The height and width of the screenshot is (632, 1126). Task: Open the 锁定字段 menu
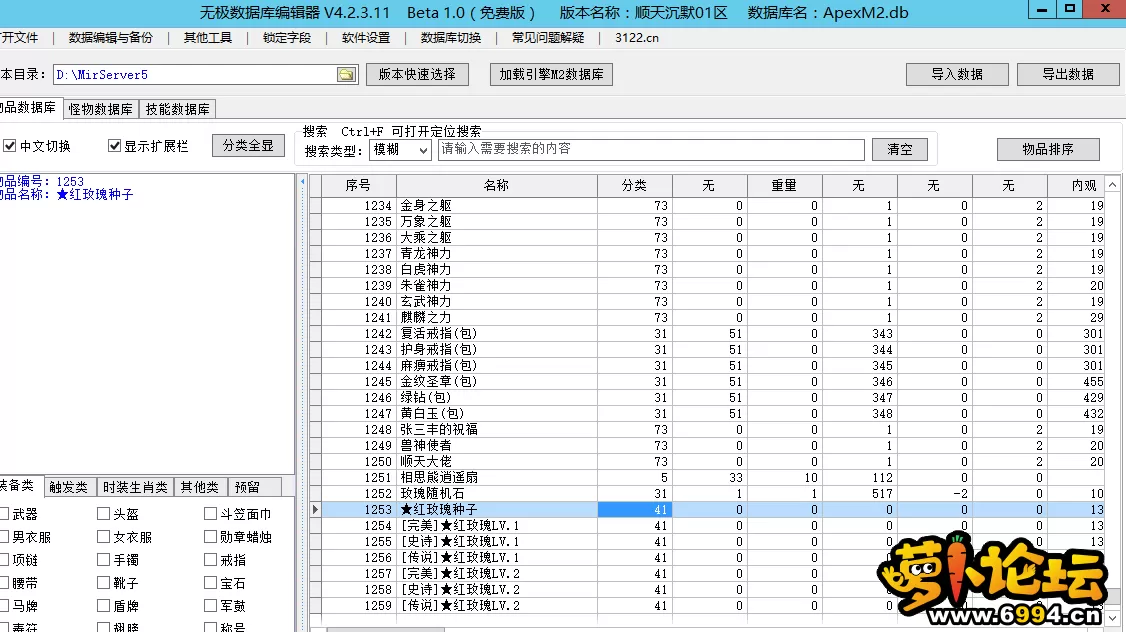[x=287, y=37]
